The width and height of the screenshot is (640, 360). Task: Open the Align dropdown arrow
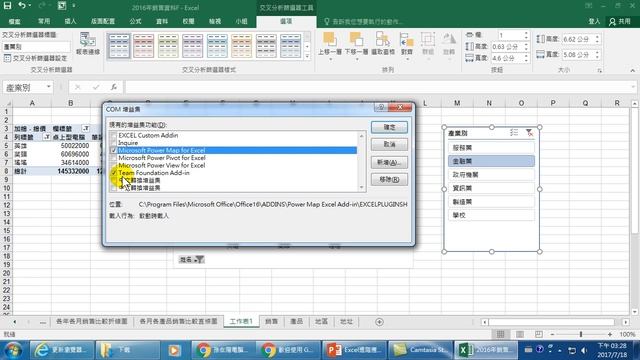(407, 60)
